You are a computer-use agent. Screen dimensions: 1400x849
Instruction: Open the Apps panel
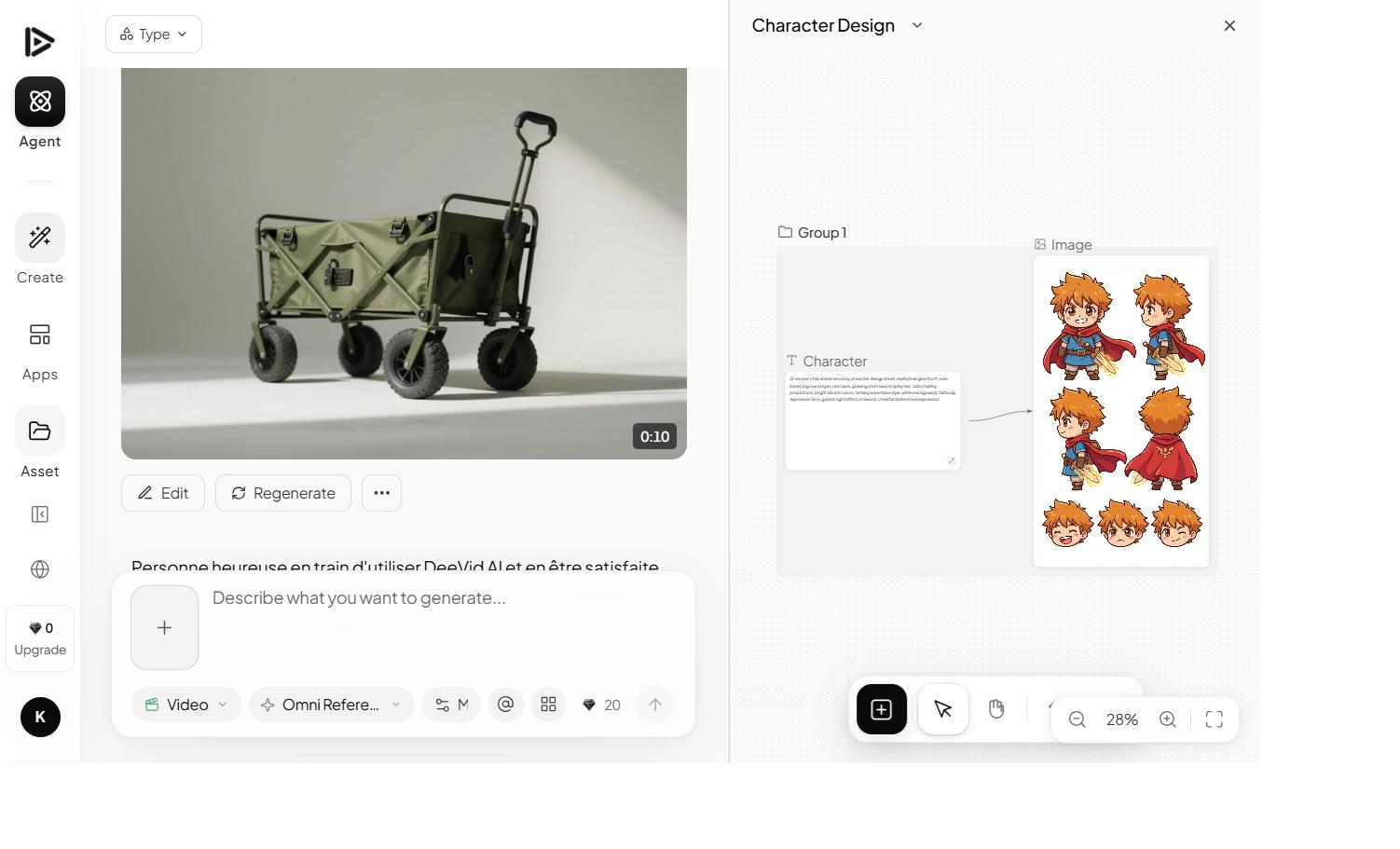39,335
